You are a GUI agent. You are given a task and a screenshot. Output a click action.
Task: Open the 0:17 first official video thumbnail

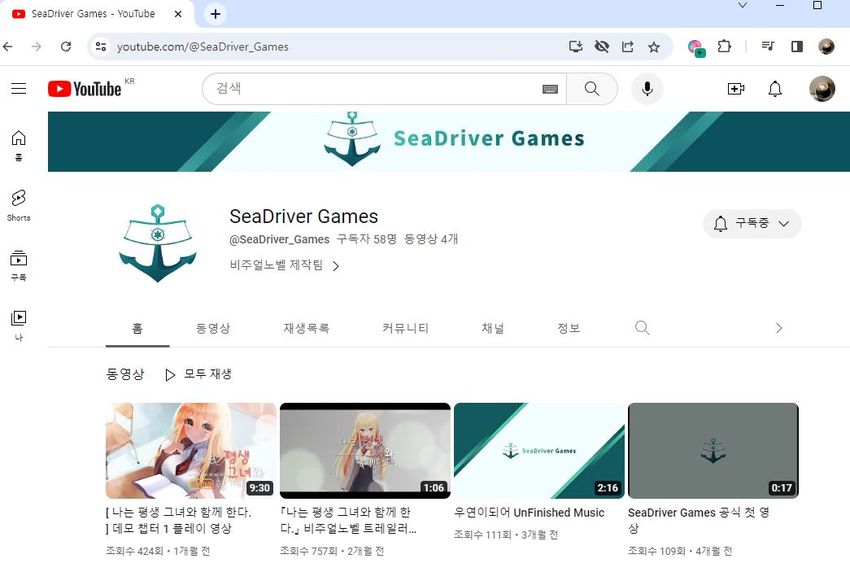click(x=713, y=451)
